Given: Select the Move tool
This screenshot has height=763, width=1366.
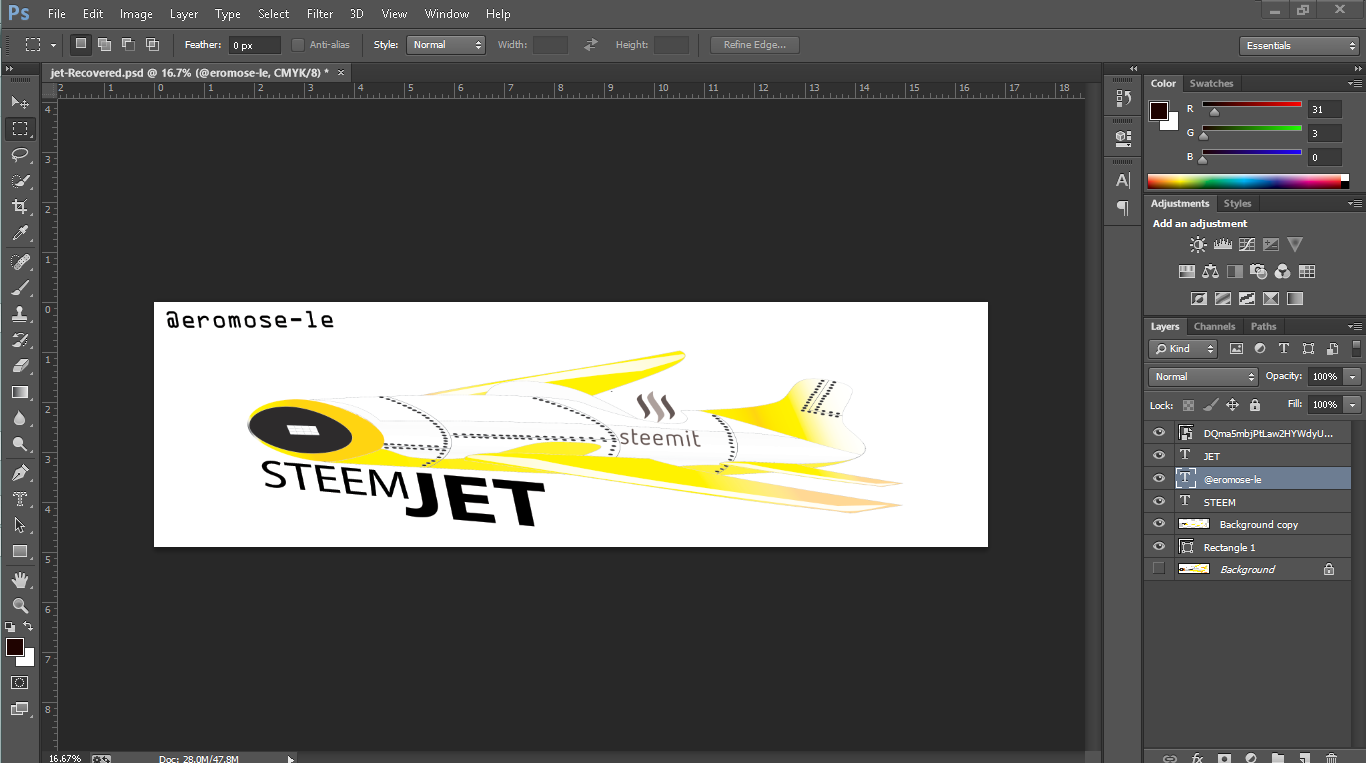Looking at the screenshot, I should (x=20, y=102).
